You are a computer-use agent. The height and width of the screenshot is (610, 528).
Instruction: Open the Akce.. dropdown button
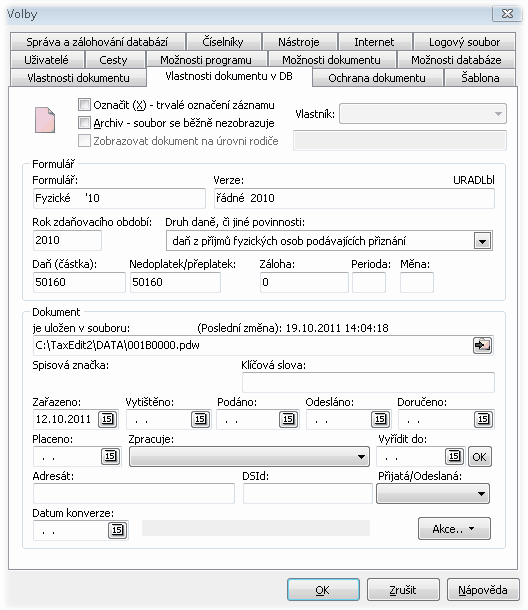[x=454, y=529]
